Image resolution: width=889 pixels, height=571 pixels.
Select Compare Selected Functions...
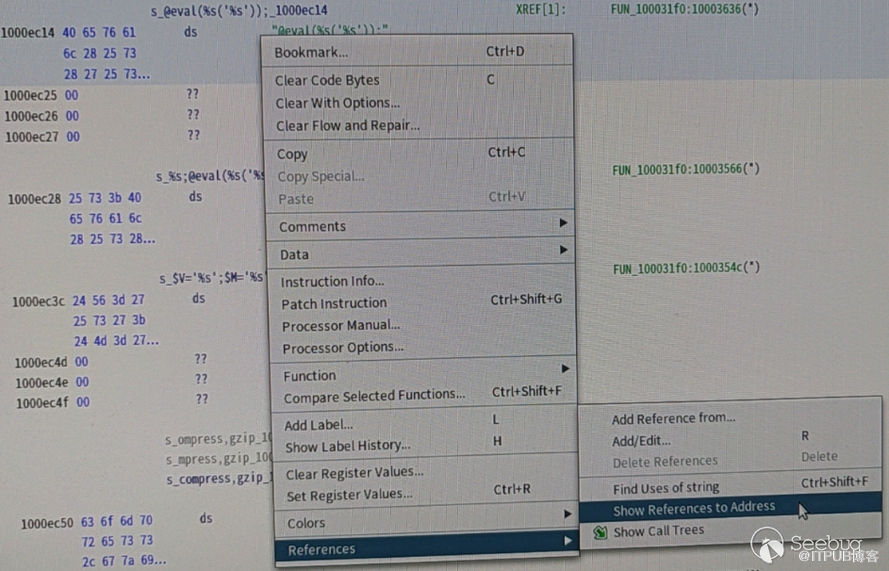pyautogui.click(x=374, y=396)
